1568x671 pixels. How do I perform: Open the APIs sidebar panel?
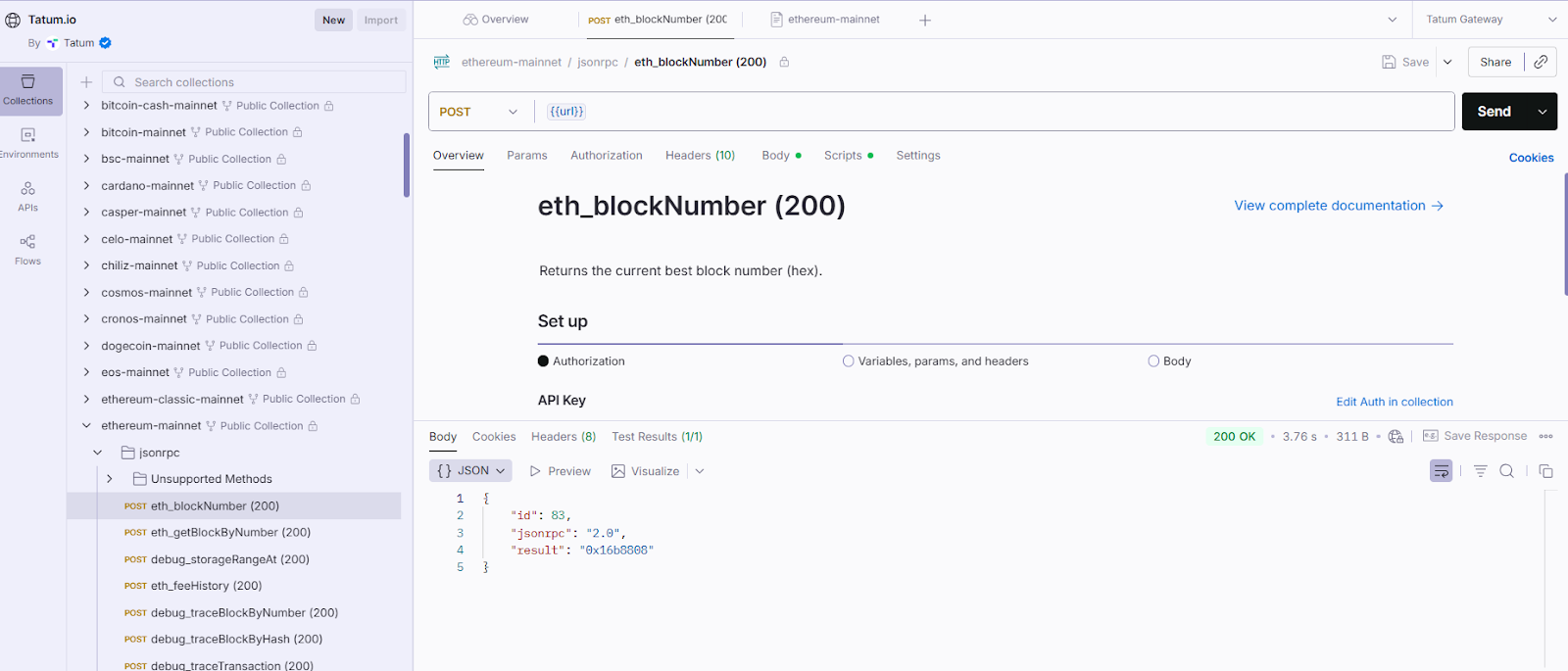pos(28,196)
